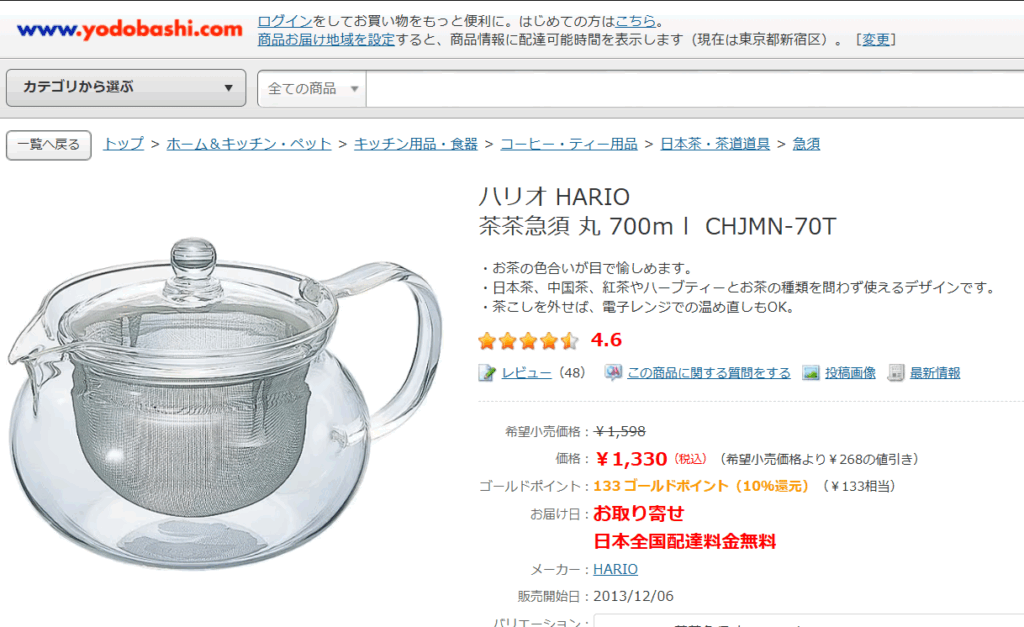Click the yodobashi.com logo

pyautogui.click(x=129, y=29)
